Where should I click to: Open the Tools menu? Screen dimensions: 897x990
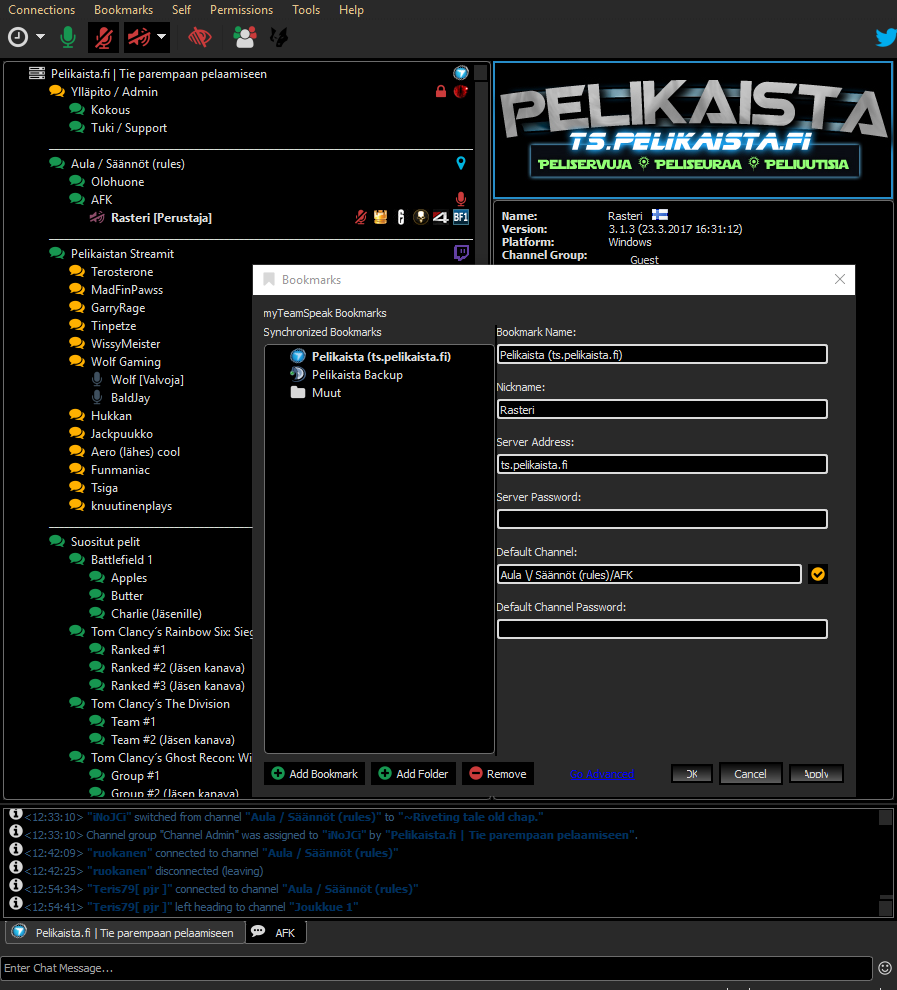click(306, 10)
